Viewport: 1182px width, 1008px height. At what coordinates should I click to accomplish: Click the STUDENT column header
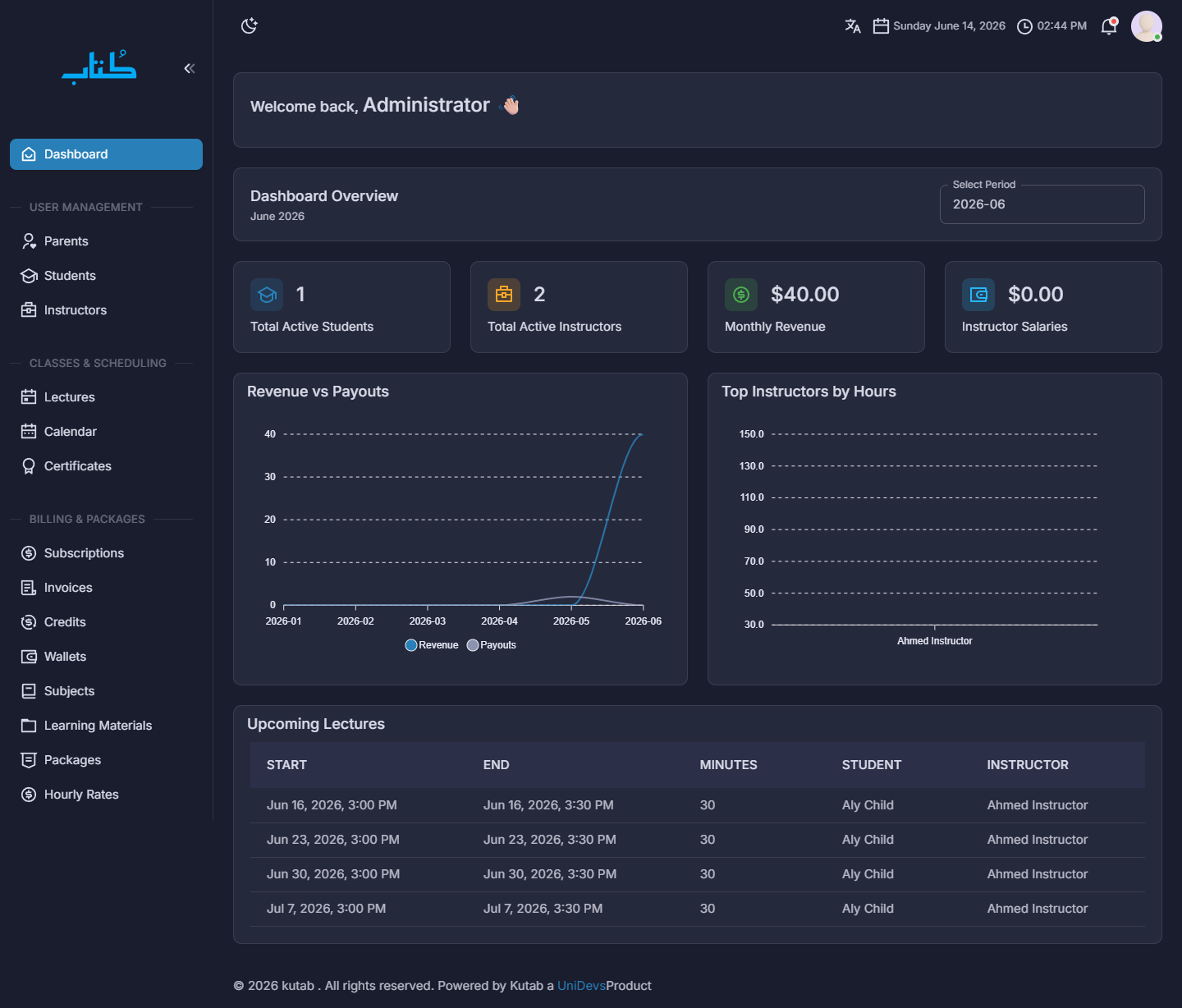click(x=871, y=765)
